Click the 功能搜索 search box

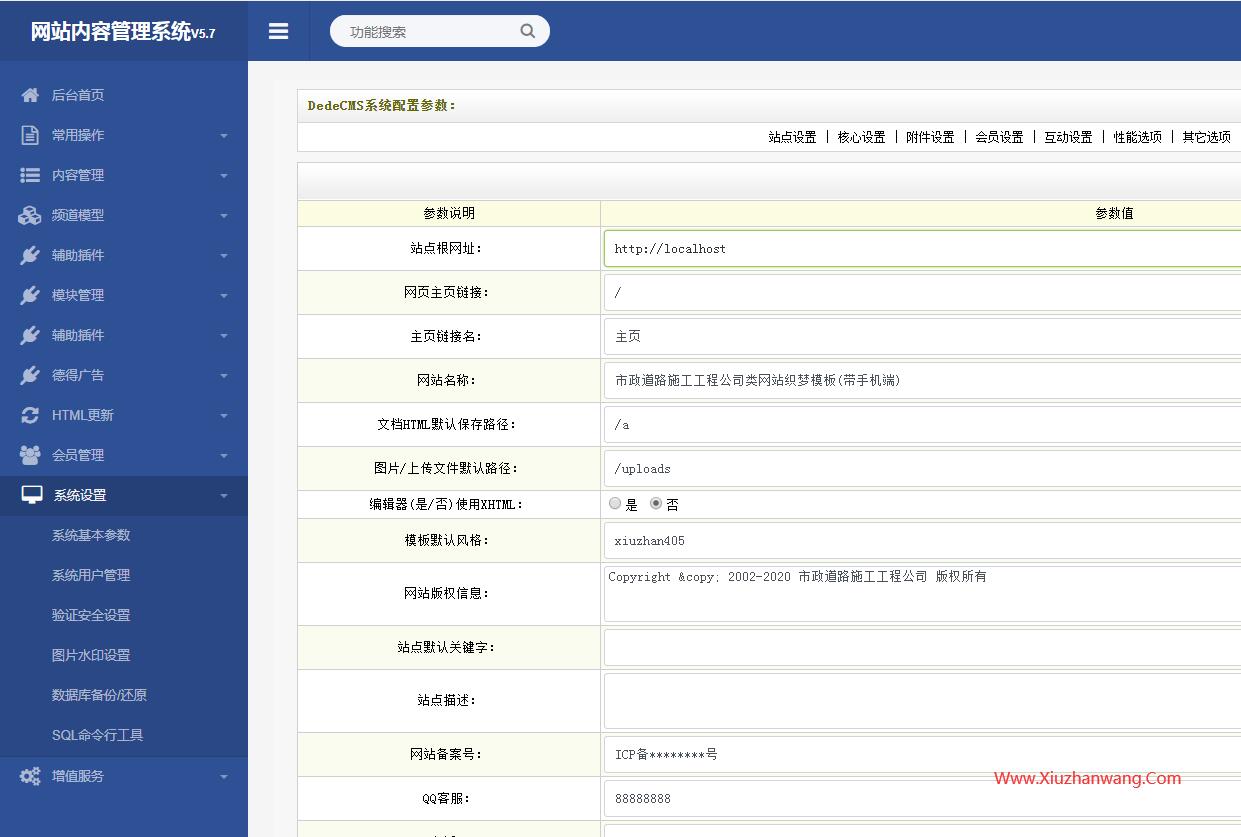point(428,31)
